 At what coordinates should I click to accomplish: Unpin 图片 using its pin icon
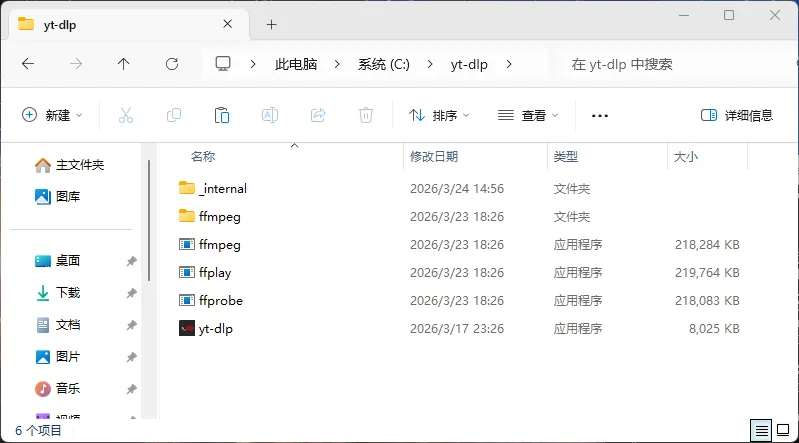point(131,357)
